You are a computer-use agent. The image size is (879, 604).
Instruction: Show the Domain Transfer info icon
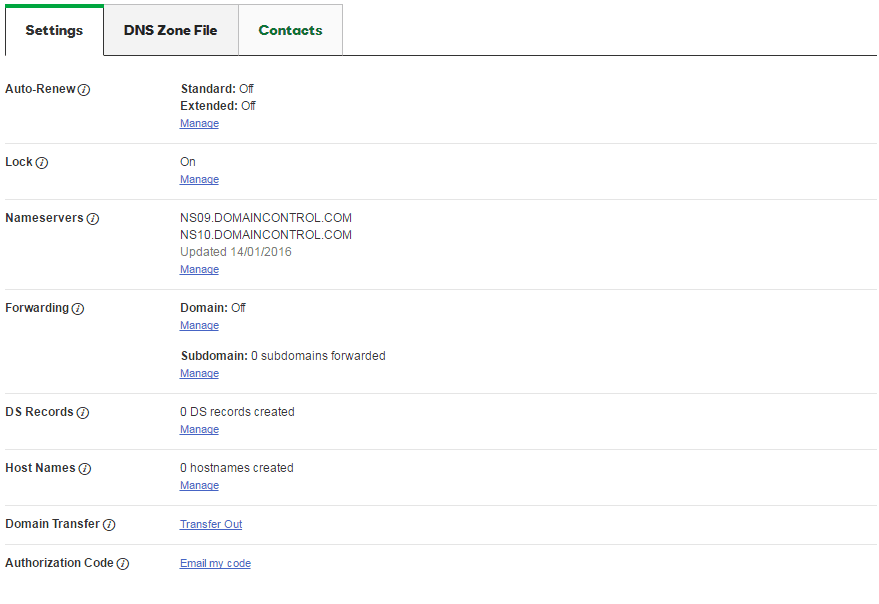click(x=109, y=524)
